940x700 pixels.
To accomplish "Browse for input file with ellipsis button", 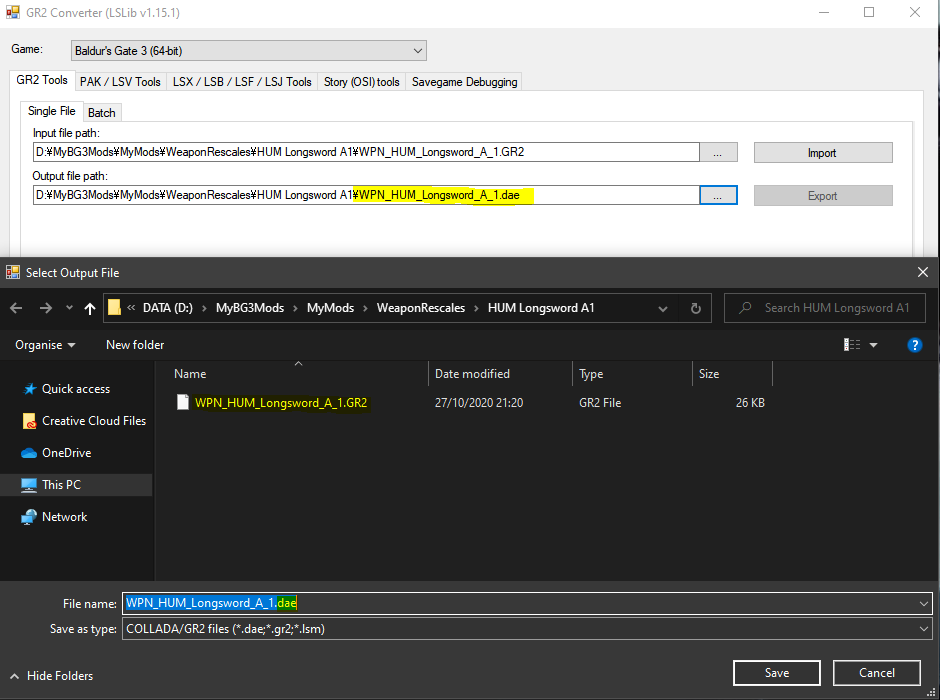I will tap(718, 153).
